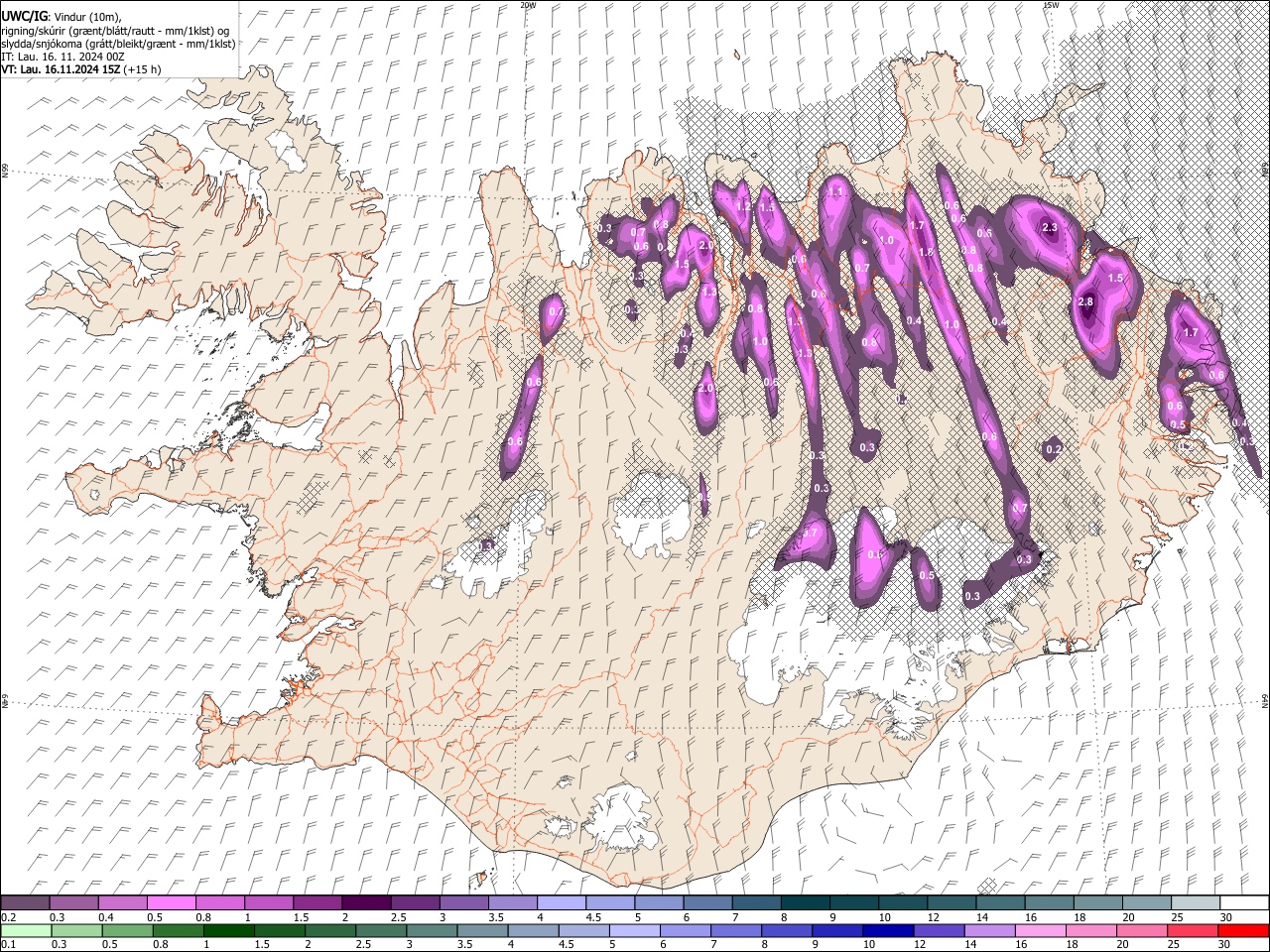The image size is (1270, 952).
Task: Click the 2.3 precipitation value on the map
Action: click(x=1050, y=228)
